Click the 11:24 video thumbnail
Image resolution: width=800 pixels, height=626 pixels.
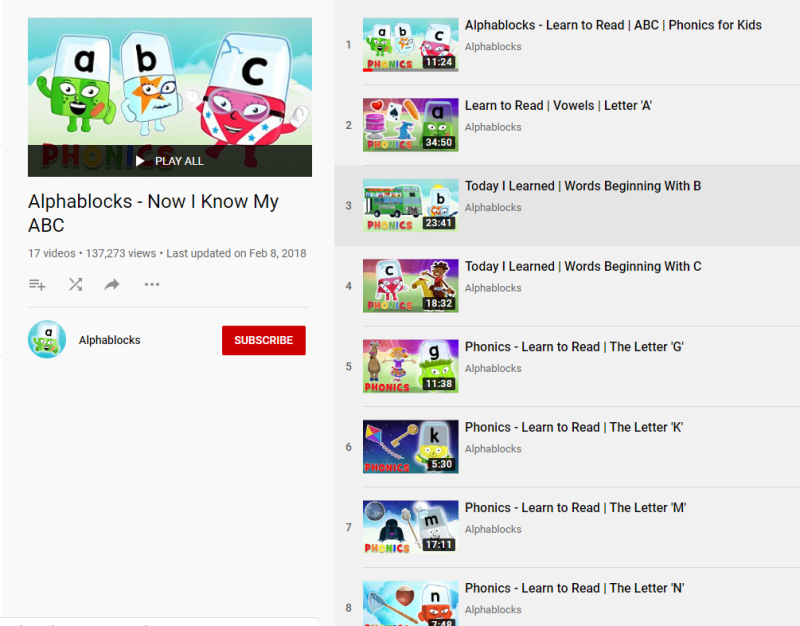click(411, 45)
